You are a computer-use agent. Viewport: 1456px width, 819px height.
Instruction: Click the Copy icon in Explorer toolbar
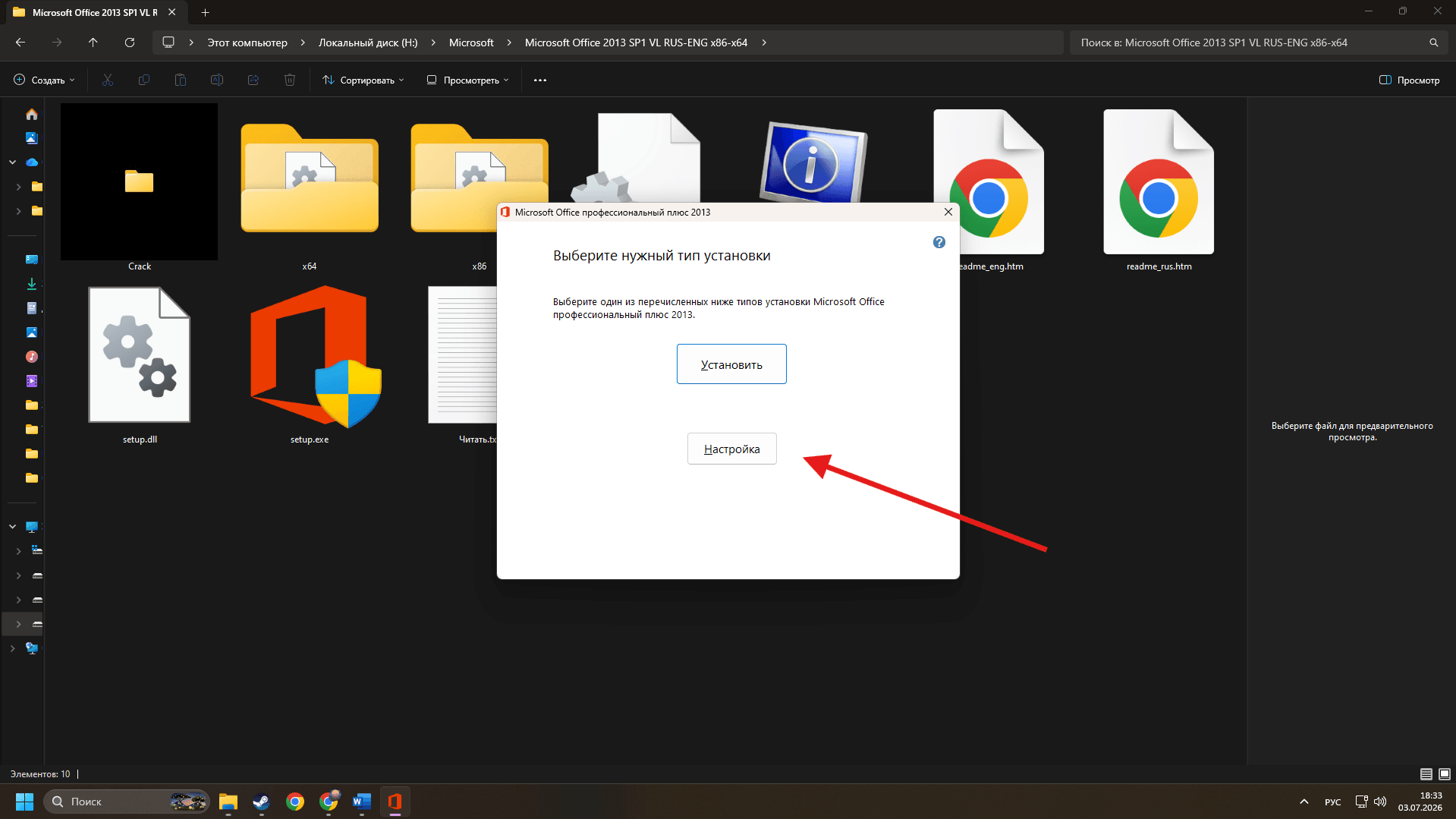pyautogui.click(x=144, y=80)
